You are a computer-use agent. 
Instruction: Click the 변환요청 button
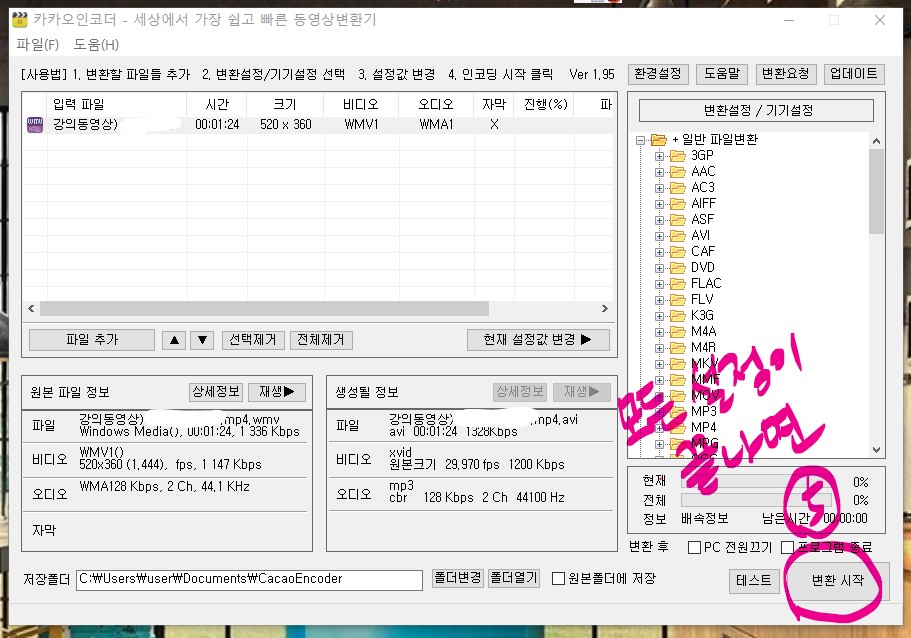point(786,74)
